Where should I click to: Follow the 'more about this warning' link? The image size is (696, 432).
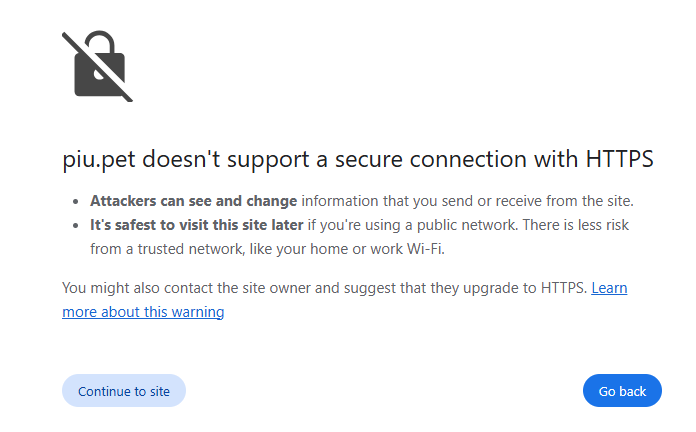click(x=143, y=312)
